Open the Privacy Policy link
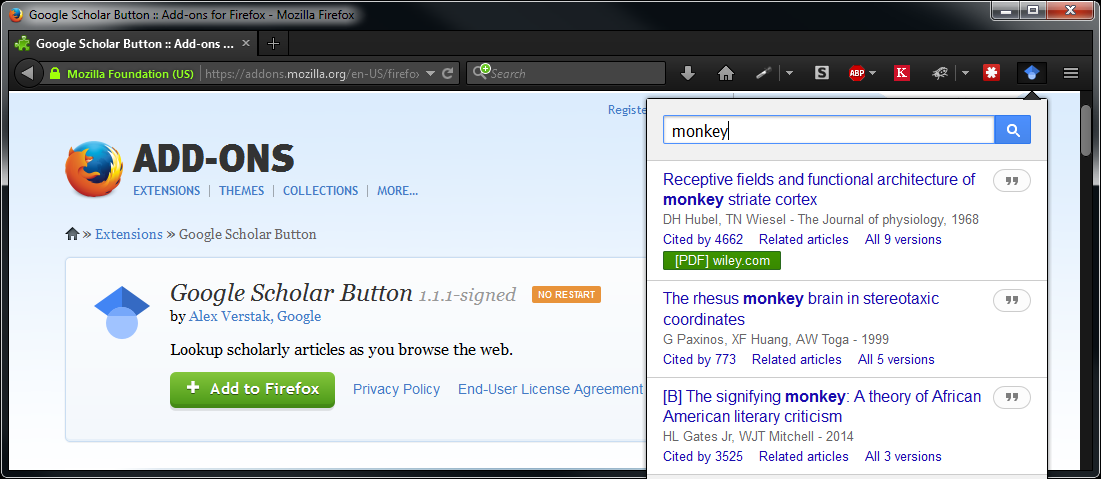Screen dimensions: 1101x479 397,389
